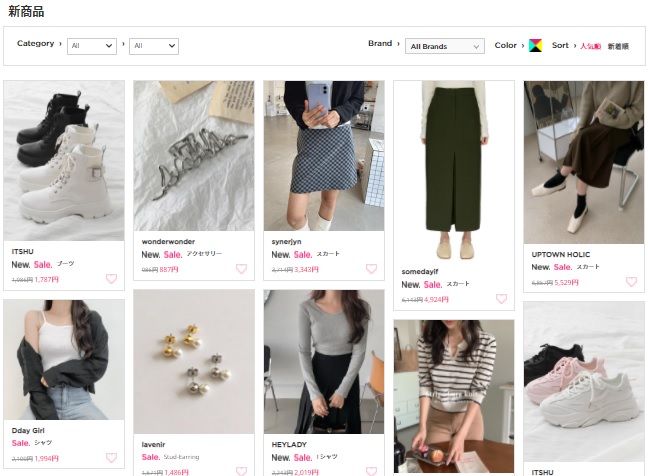Open the ITSHU pink and white sneakers image
Screen dimensions: 648x476
click(x=584, y=381)
